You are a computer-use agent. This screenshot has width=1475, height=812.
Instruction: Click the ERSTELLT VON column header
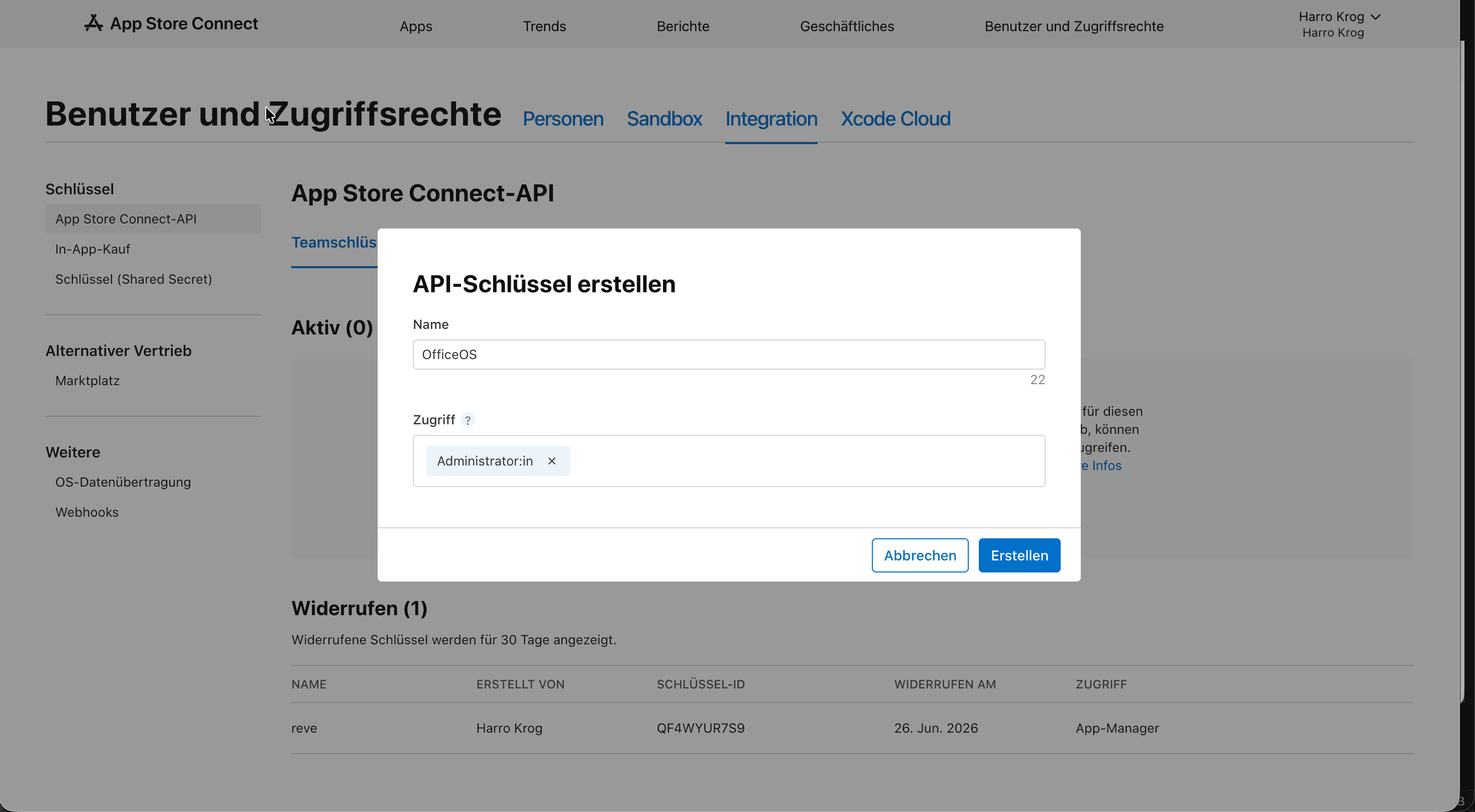(x=520, y=684)
